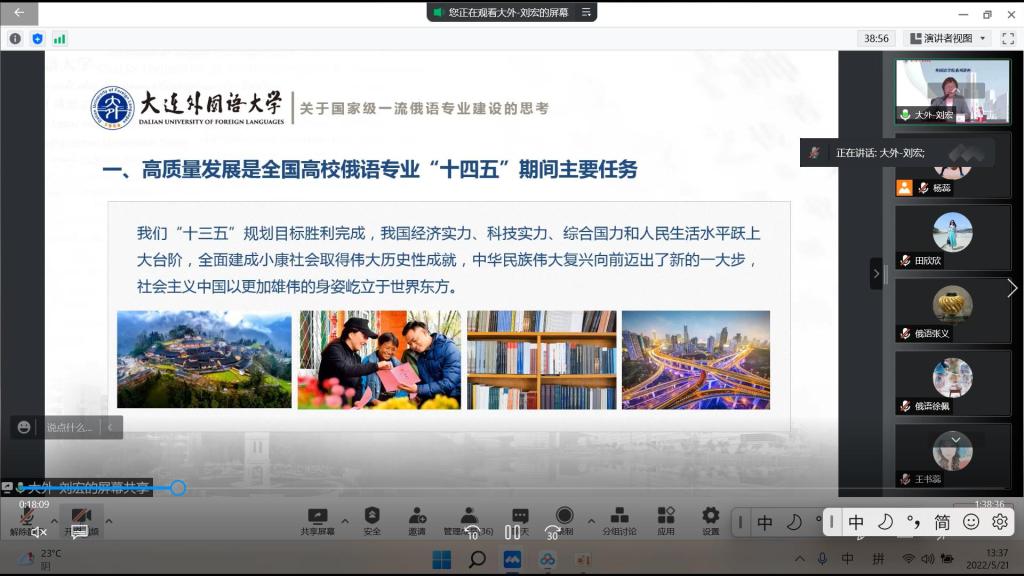Toggle the video sound mute speaker icon
Viewport: 1024px width, 576px height.
click(38, 532)
